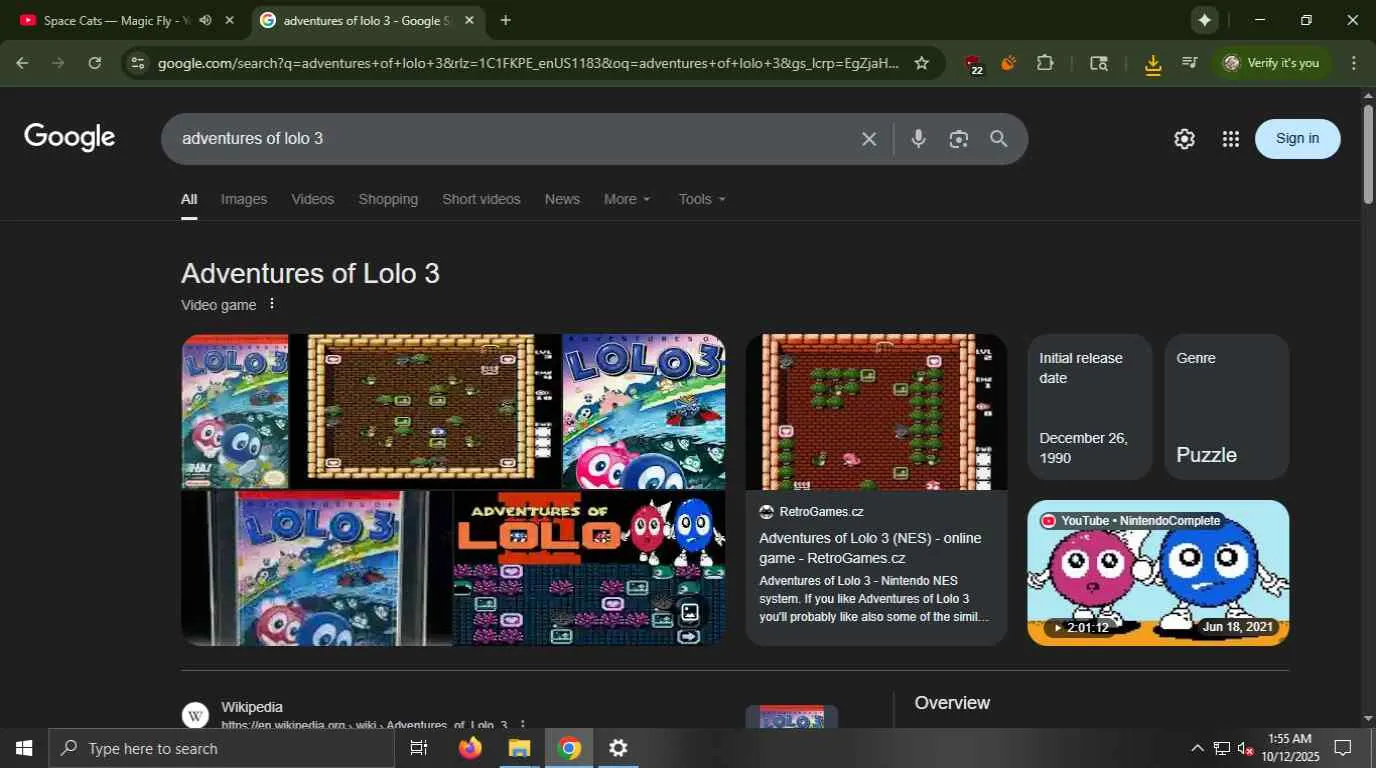Select the Shopping search tab
The image size is (1376, 768).
[x=388, y=199]
